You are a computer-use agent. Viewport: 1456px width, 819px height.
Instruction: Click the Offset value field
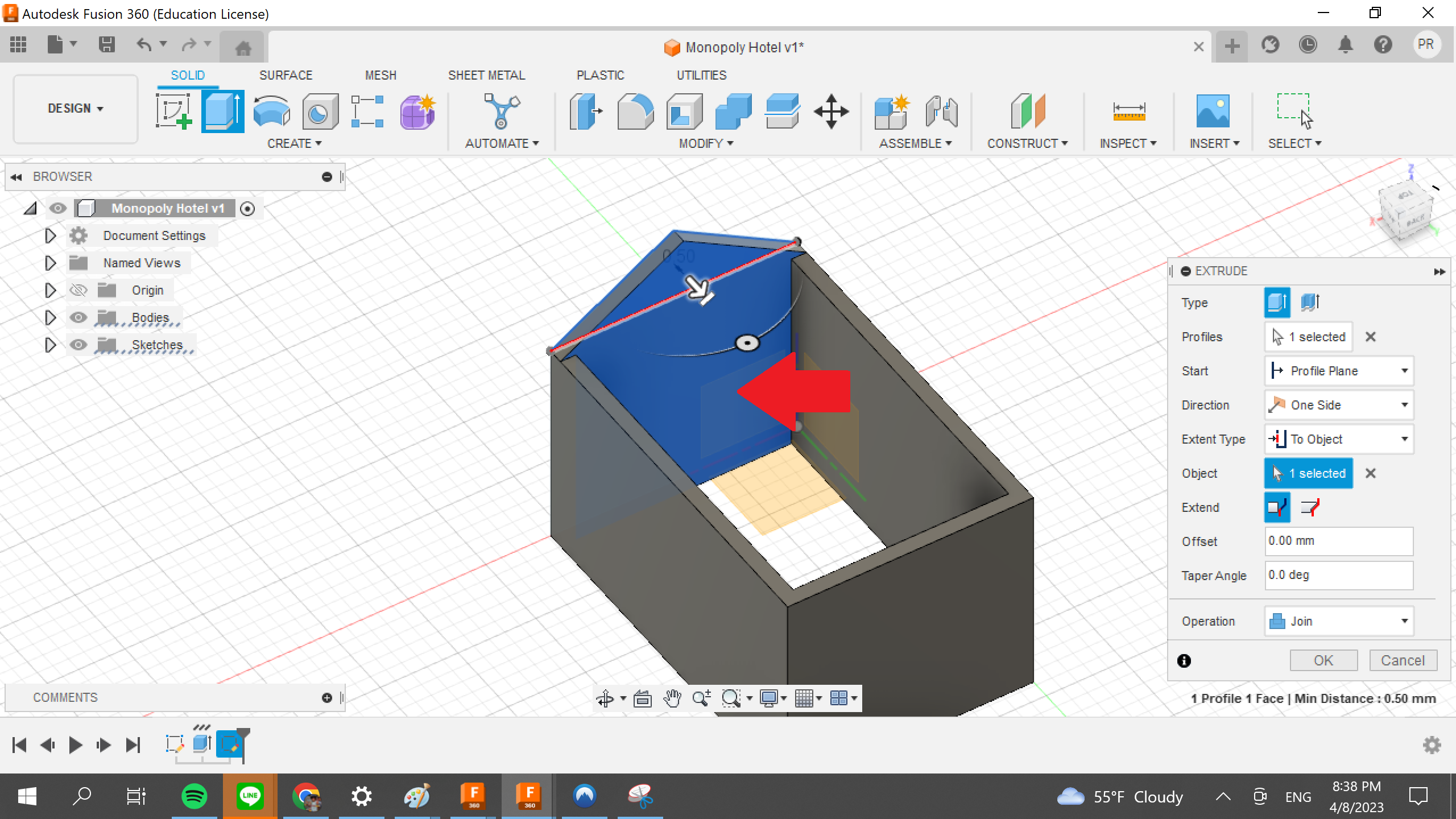[1339, 541]
